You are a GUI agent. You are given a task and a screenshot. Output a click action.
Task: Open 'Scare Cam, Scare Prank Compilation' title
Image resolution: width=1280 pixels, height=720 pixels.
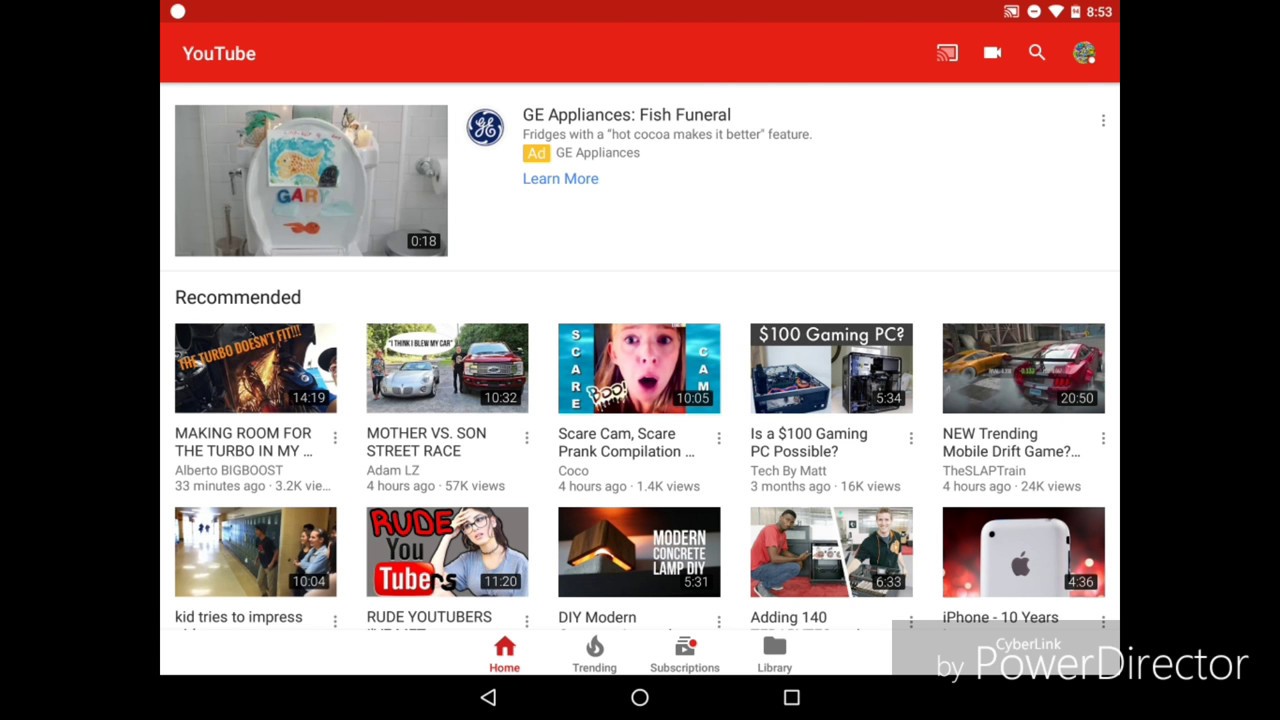(x=626, y=442)
